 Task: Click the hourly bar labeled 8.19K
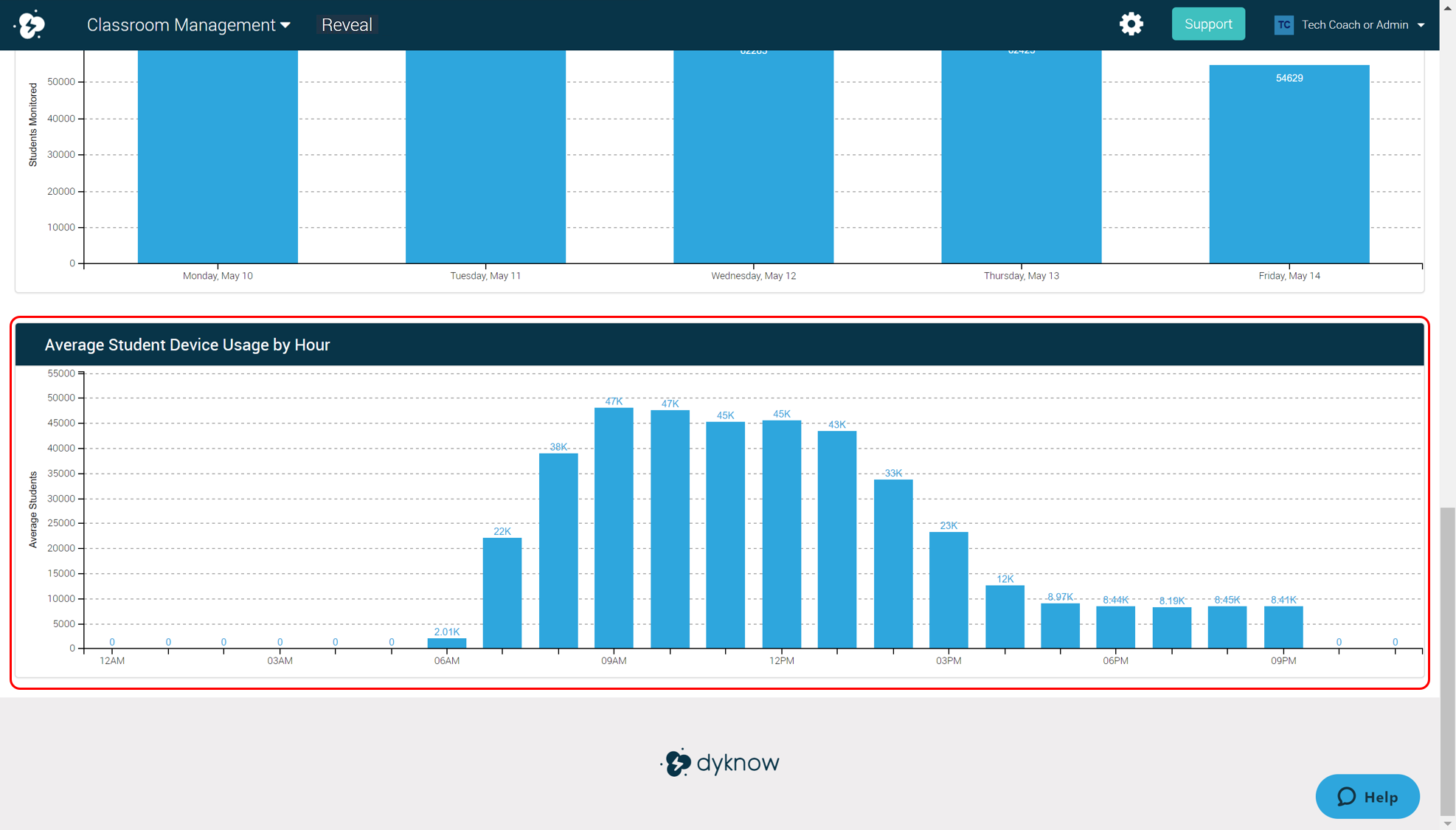1172,628
